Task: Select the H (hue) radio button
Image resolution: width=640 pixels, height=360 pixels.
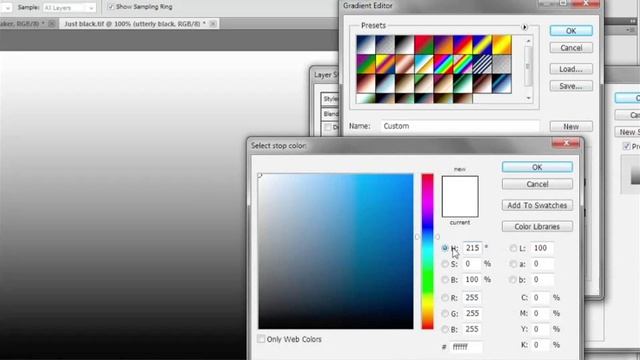Action: (x=445, y=248)
